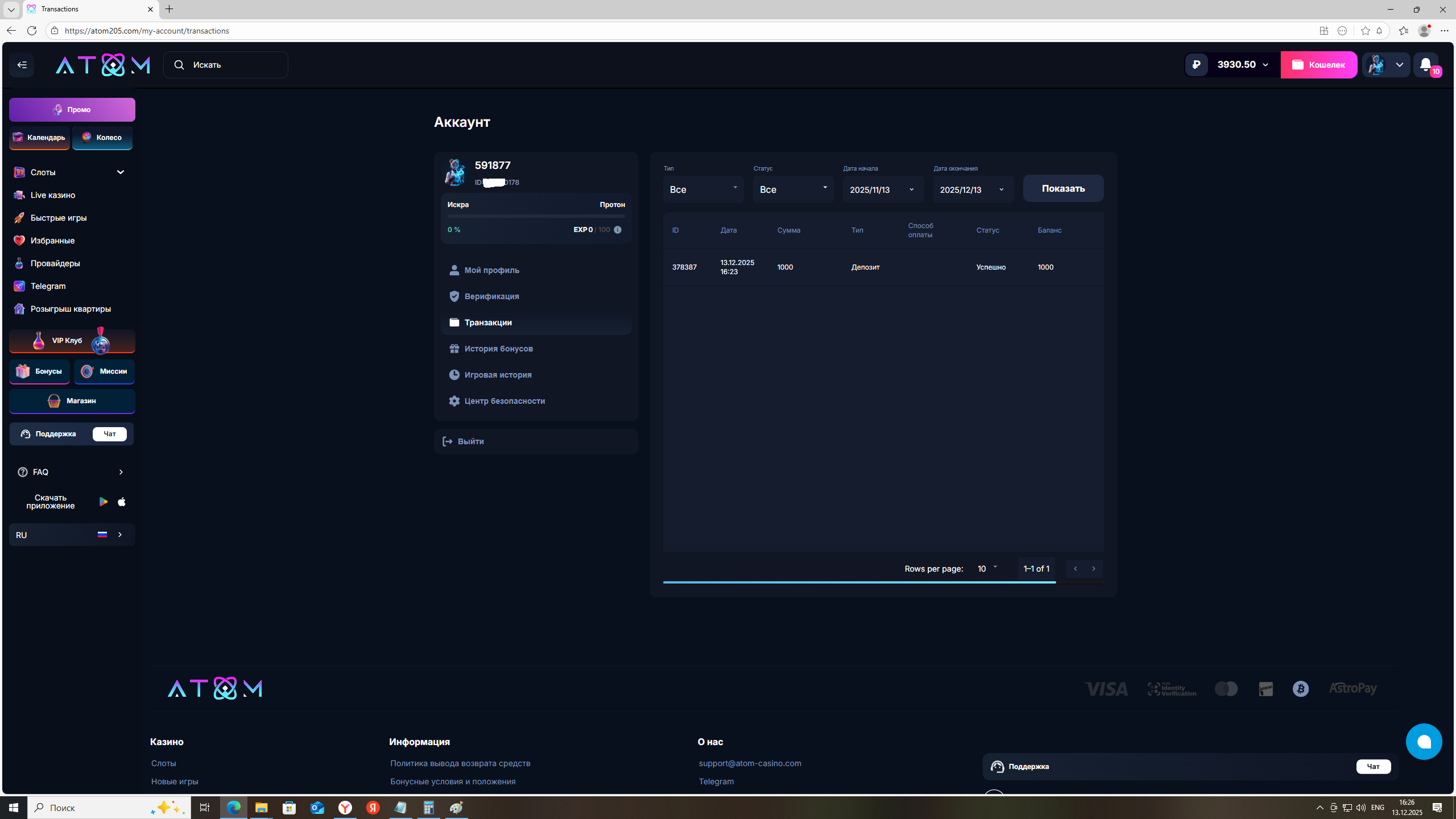The height and width of the screenshot is (819, 1456).
Task: Click the ATOM logo in header
Action: click(103, 65)
